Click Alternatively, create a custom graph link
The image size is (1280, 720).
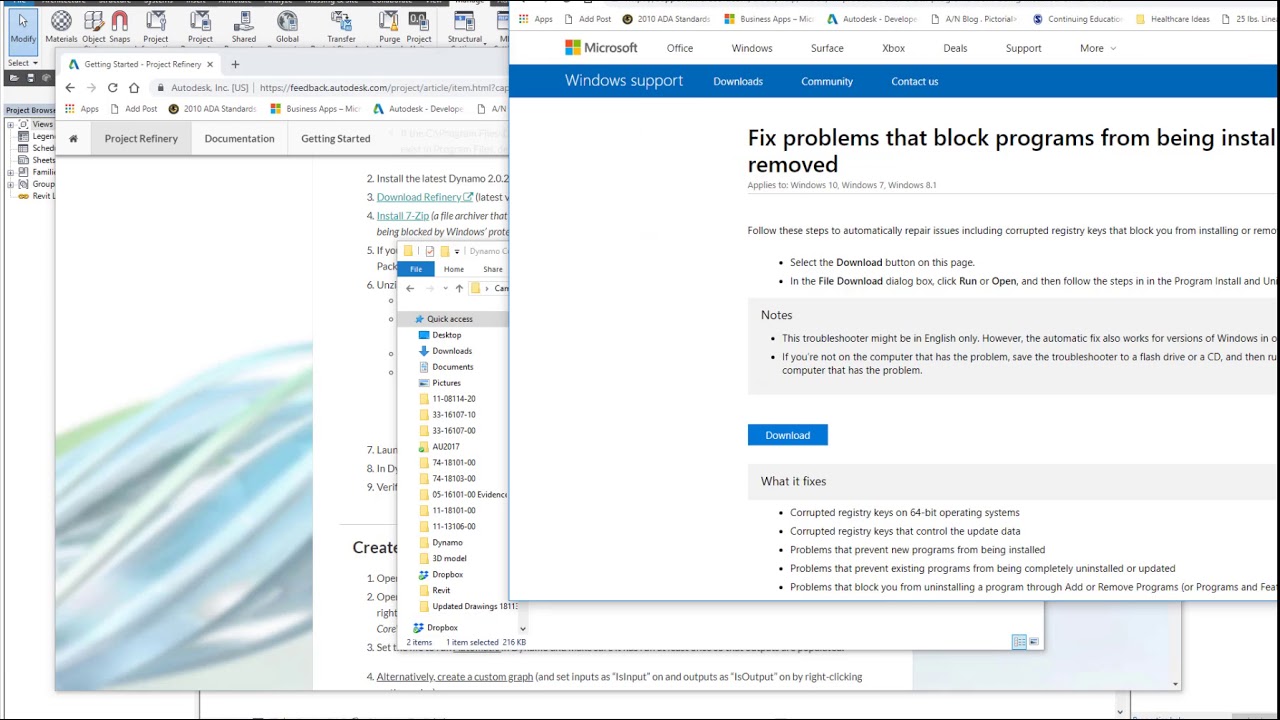[x=454, y=677]
